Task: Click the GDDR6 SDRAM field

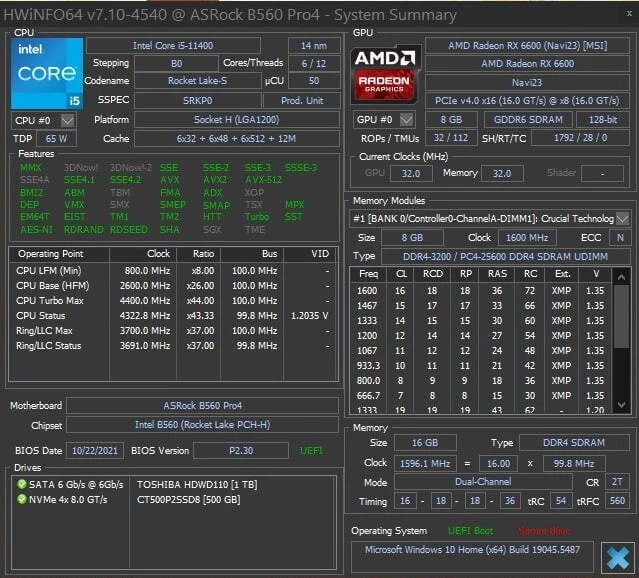Action: pos(528,119)
